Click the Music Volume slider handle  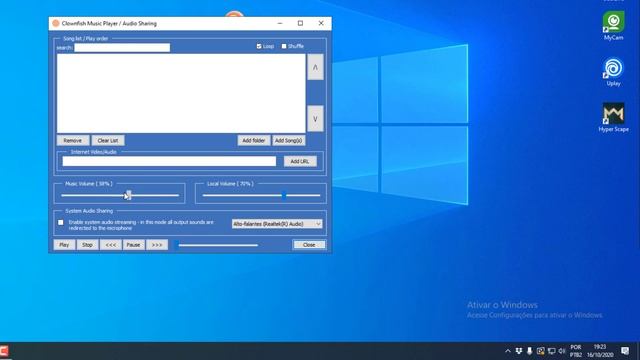pyautogui.click(x=129, y=195)
